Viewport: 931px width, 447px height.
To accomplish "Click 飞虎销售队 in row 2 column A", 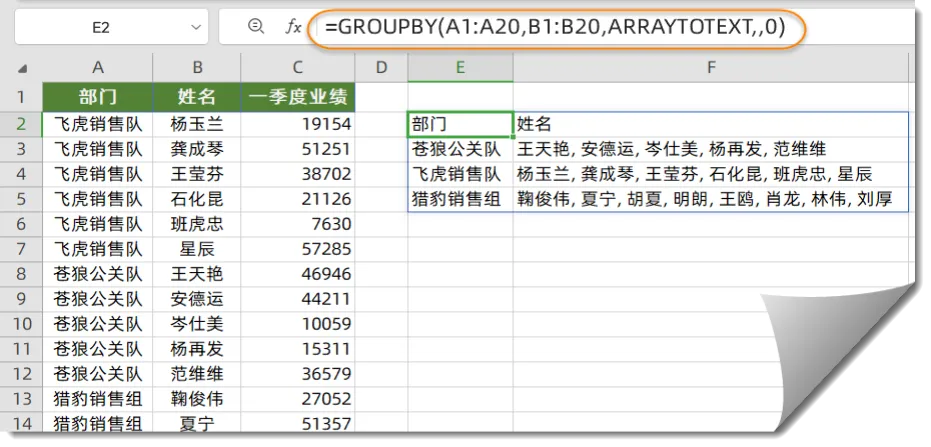I will pyautogui.click(x=98, y=124).
